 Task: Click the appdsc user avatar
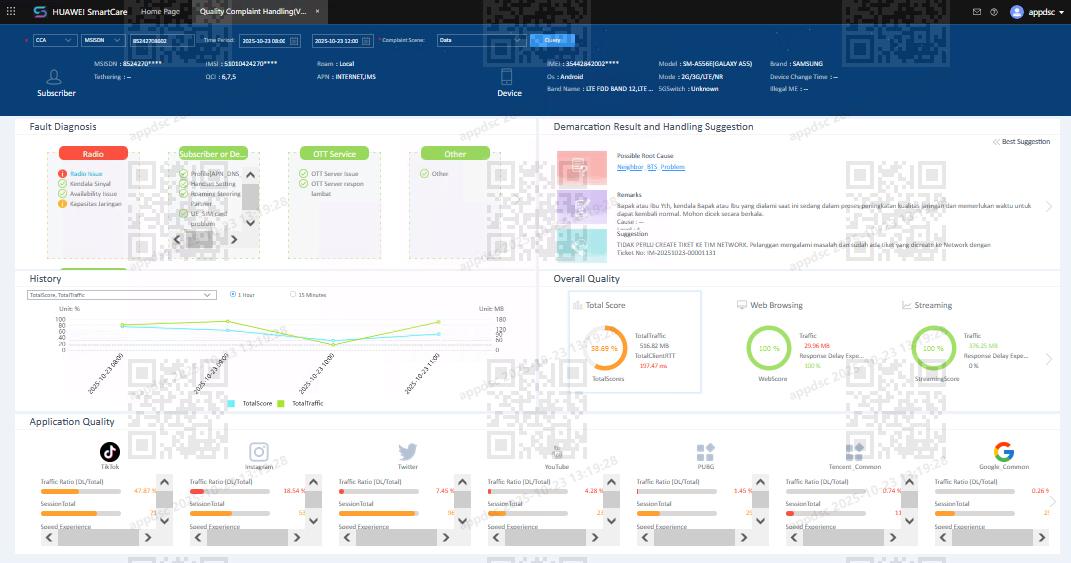coord(1016,12)
